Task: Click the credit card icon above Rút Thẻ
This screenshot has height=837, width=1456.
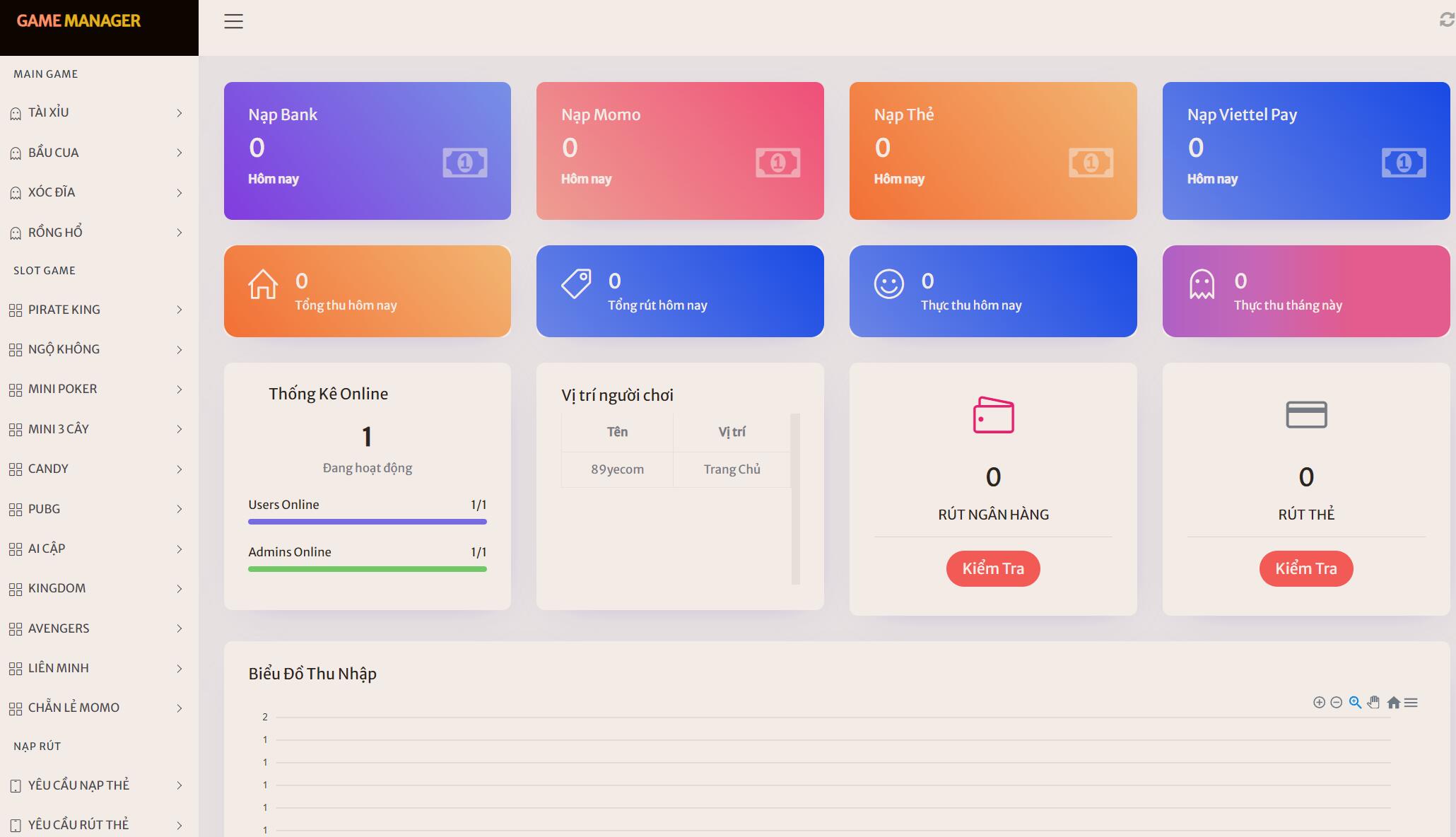Action: point(1306,414)
